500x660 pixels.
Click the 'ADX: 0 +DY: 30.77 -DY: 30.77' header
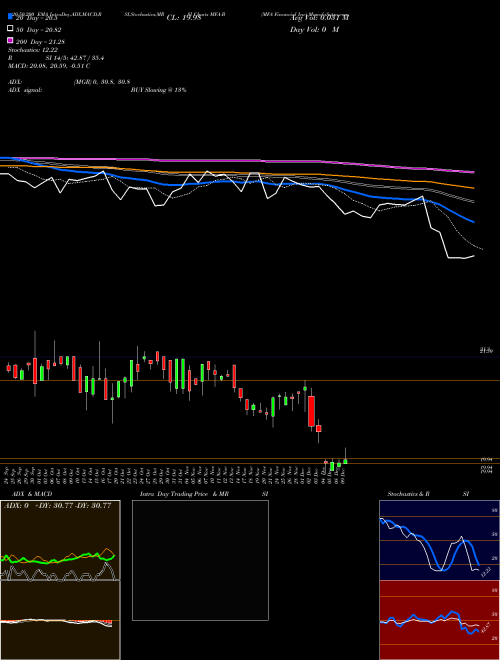pos(57,505)
